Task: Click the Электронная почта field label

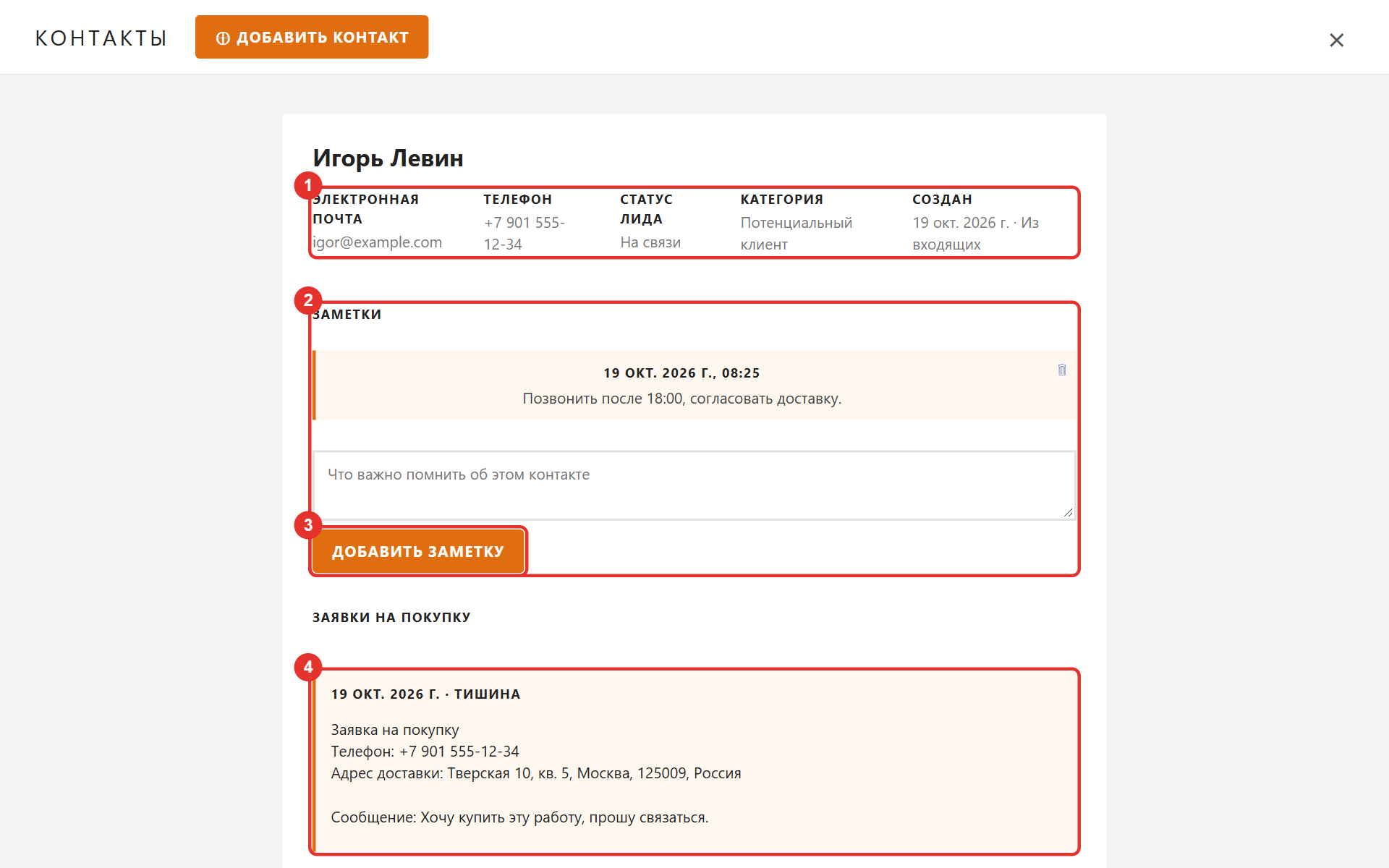Action: click(x=365, y=209)
